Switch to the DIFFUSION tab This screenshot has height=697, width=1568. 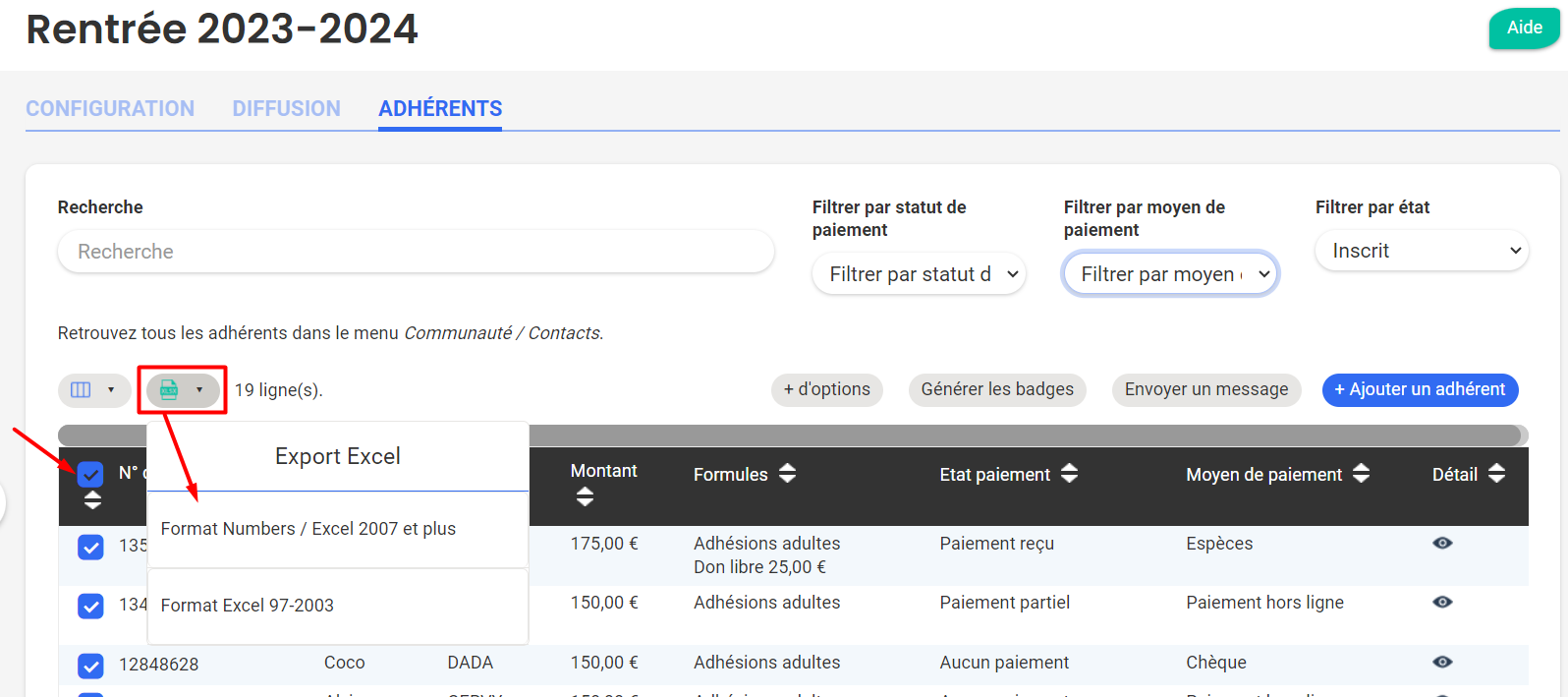point(287,108)
